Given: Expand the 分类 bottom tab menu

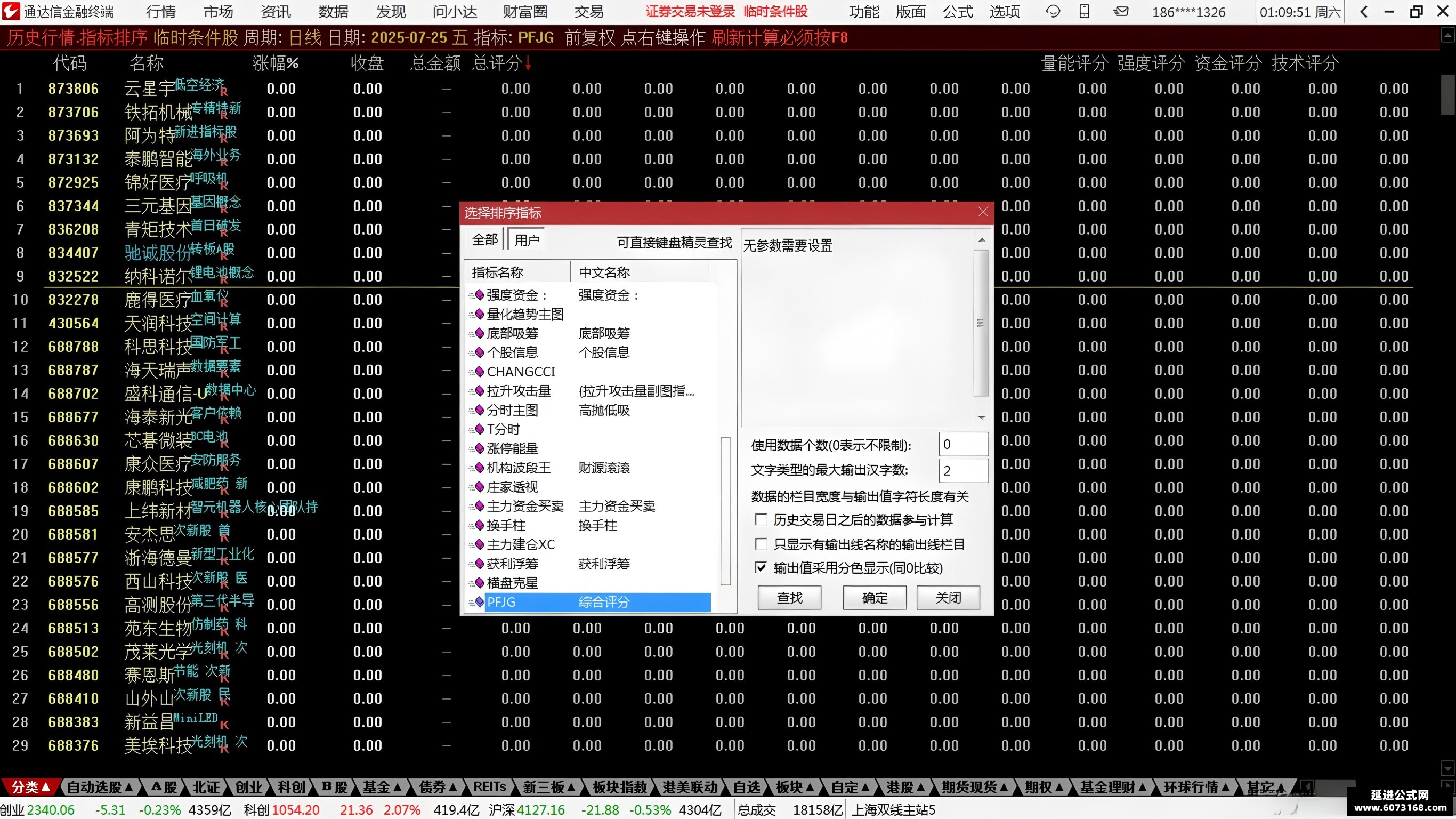Looking at the screenshot, I should (30, 787).
